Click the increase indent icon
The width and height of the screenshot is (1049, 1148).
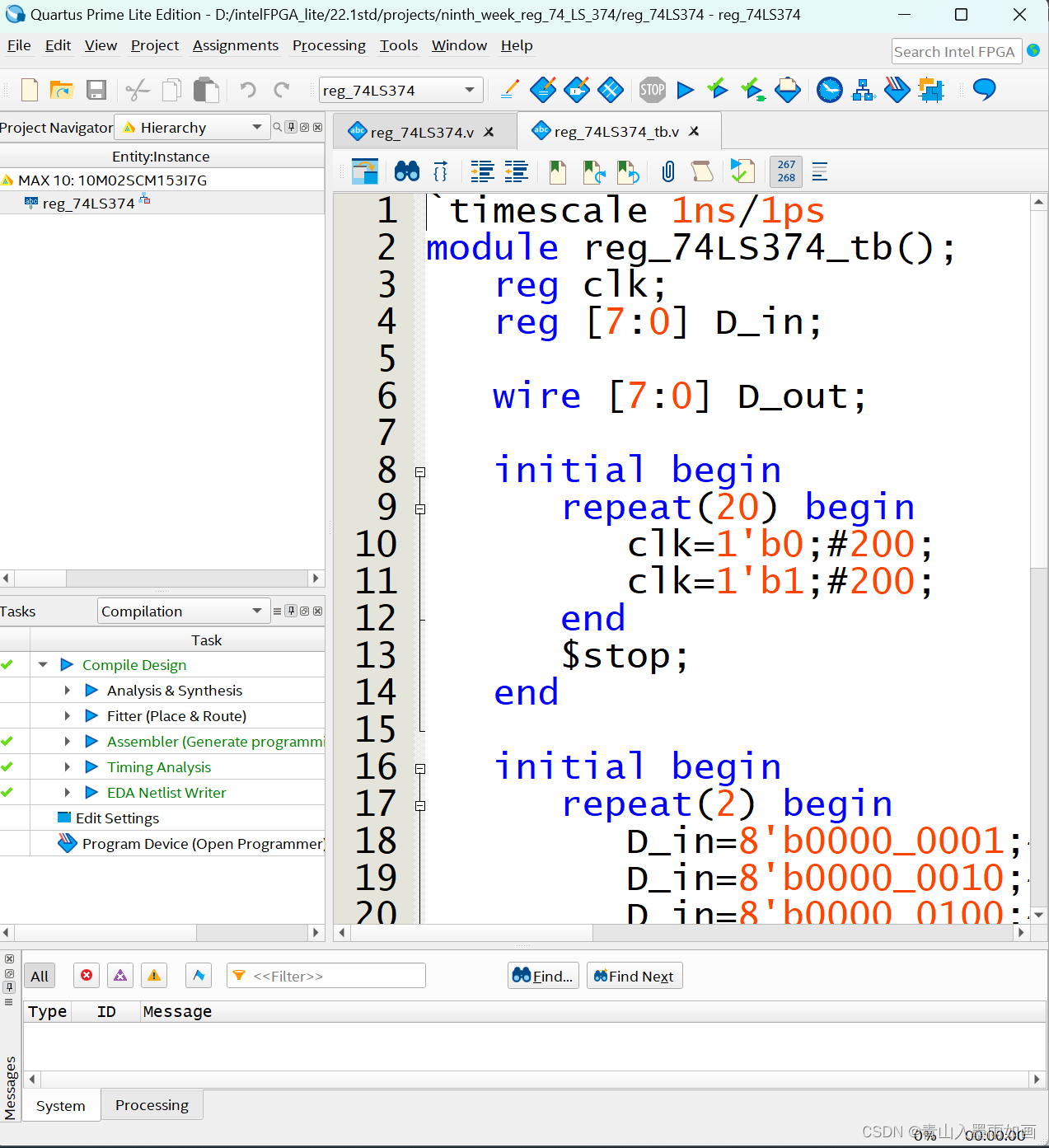(483, 171)
